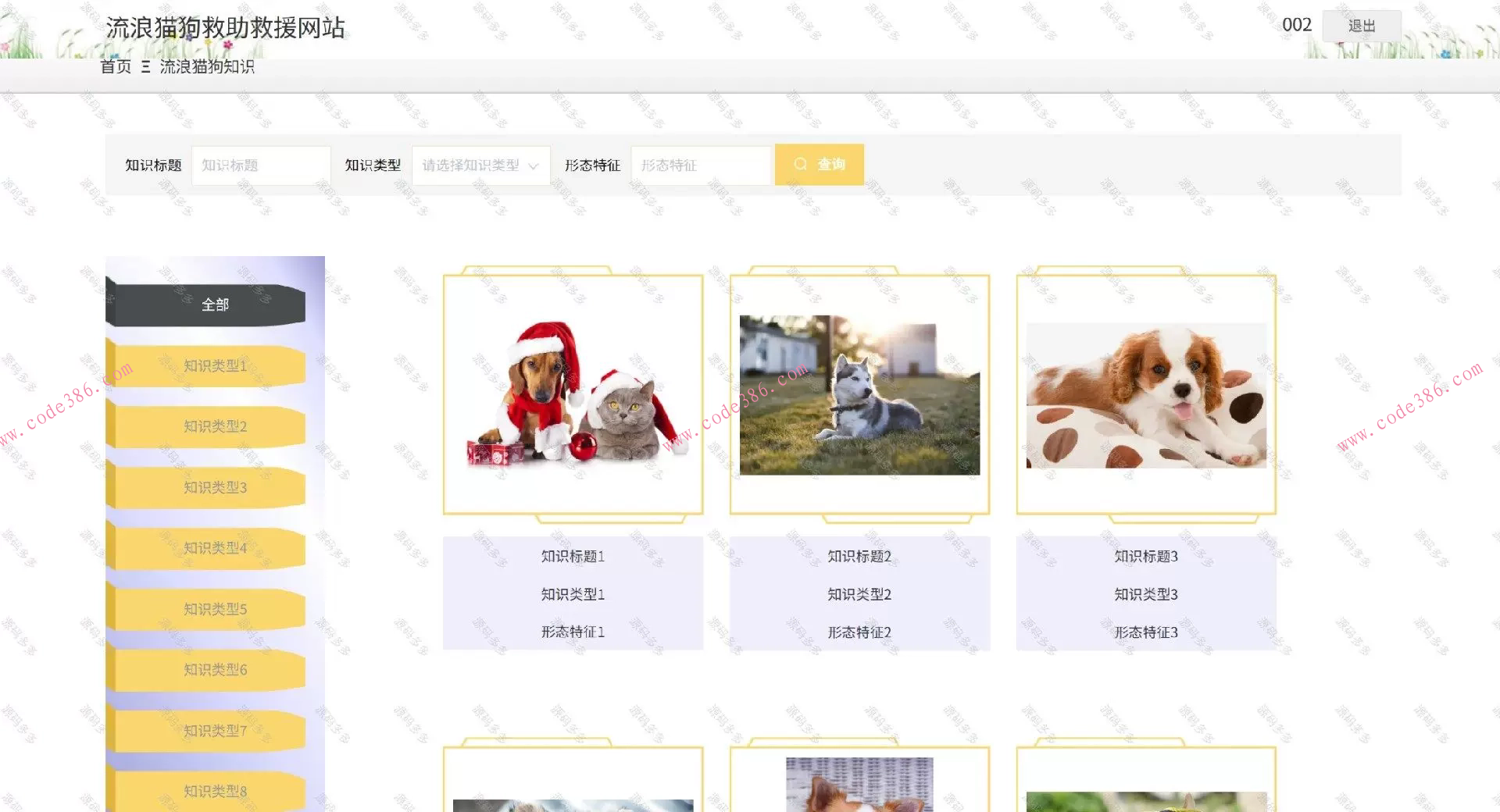This screenshot has width=1500, height=812.
Task: Click the 退出 logout button
Action: pos(1361,26)
